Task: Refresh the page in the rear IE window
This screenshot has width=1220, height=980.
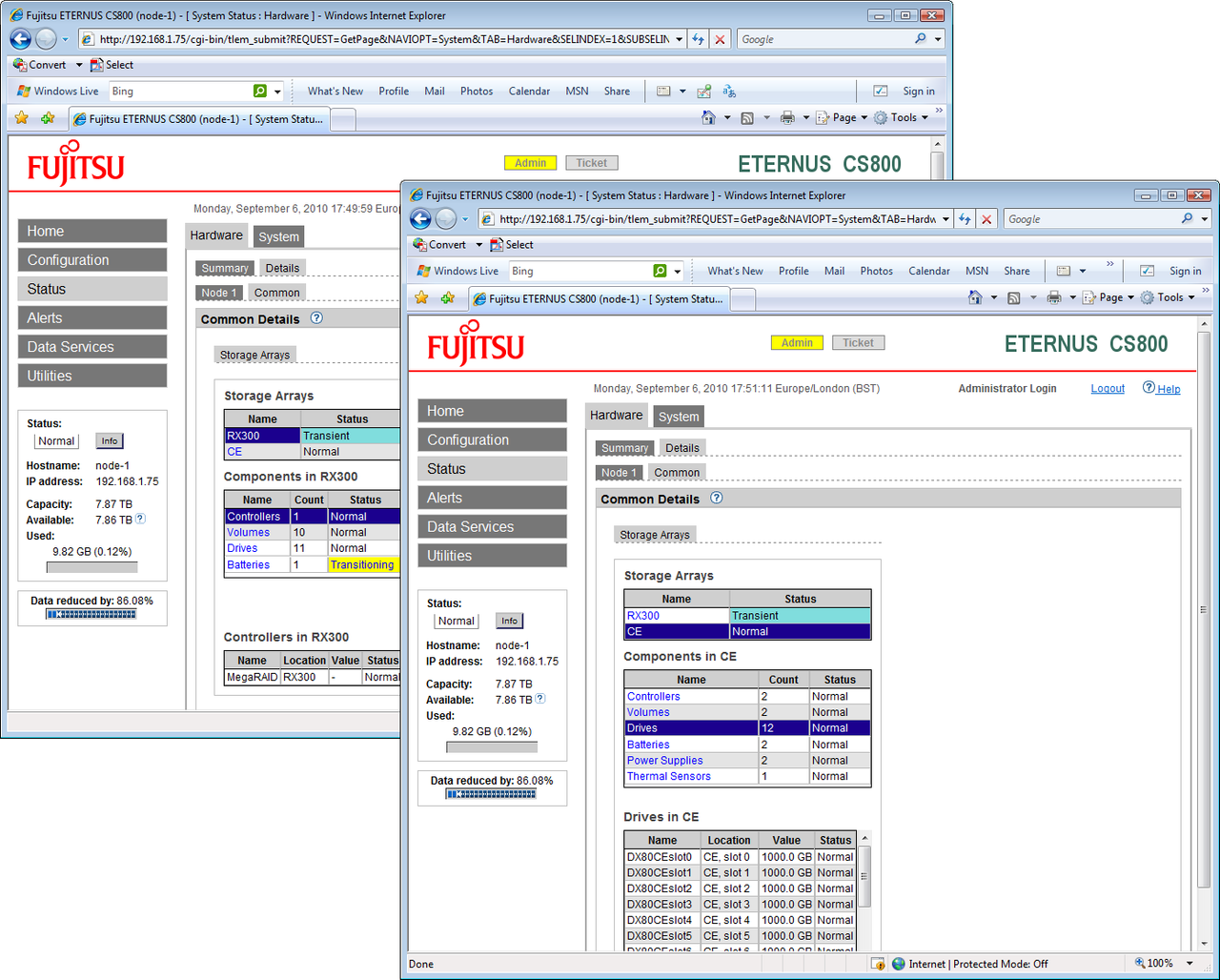Action: 699,39
